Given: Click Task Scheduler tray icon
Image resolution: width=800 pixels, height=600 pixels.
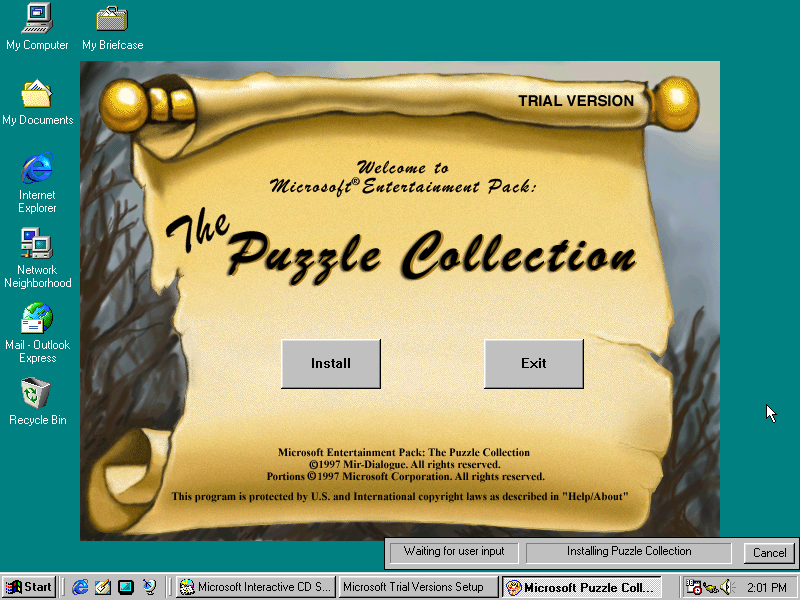Looking at the screenshot, I should (693, 587).
